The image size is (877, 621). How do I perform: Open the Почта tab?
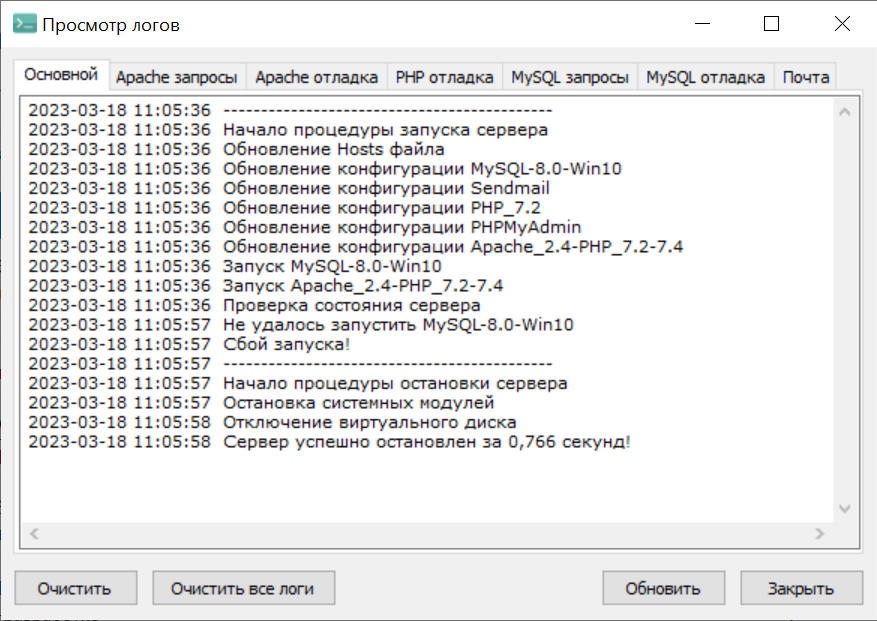point(805,77)
